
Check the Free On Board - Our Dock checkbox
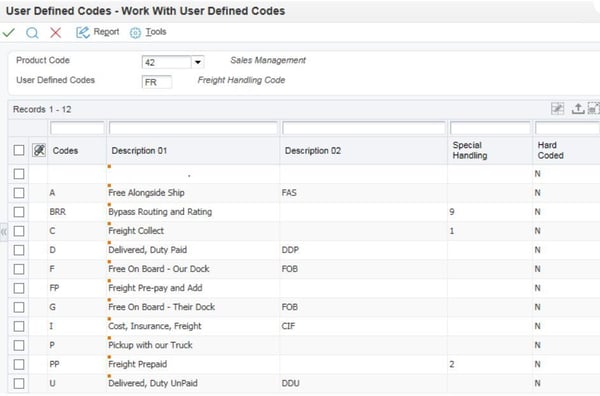click(19, 269)
